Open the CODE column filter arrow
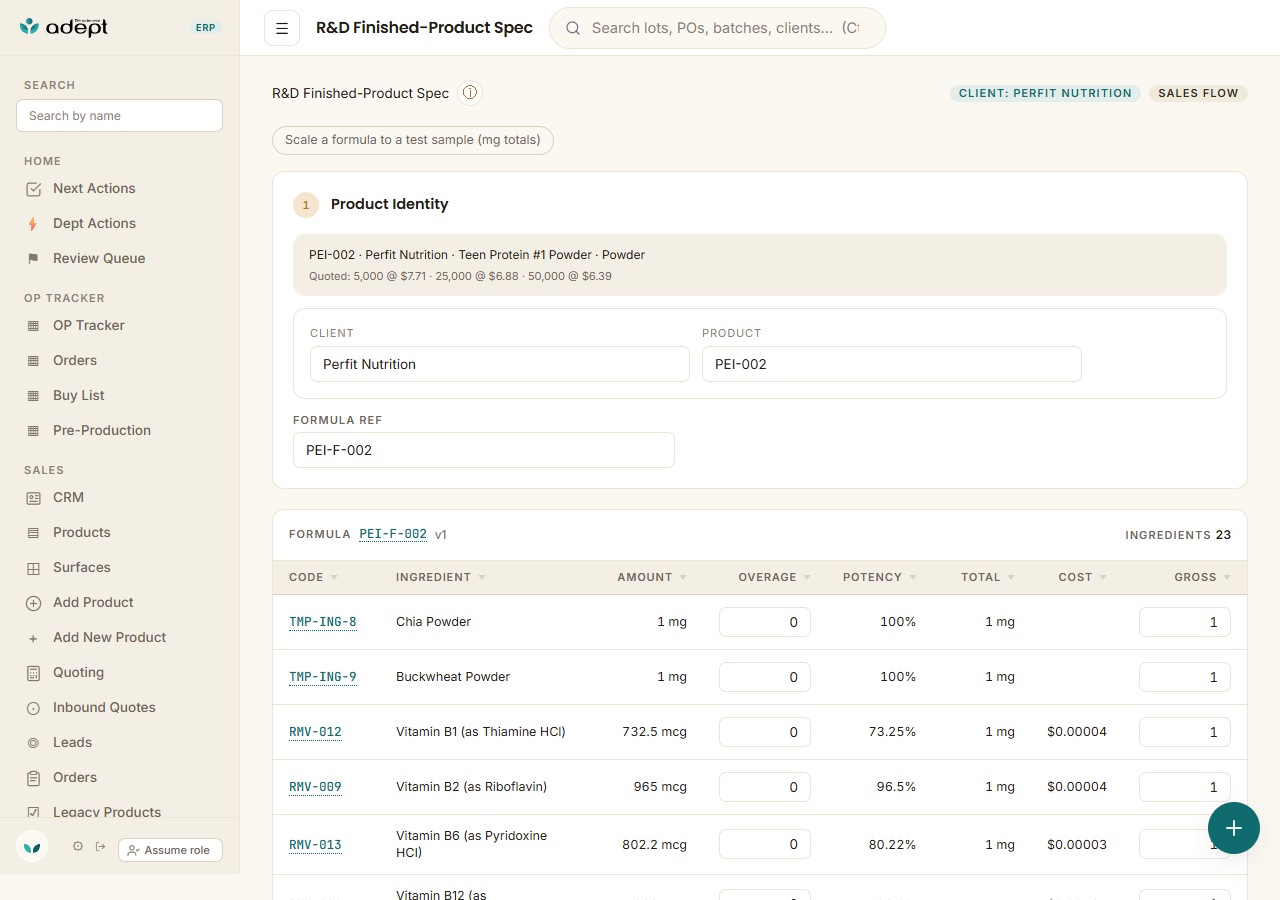Screen dimensions: 1280x900 click(334, 578)
